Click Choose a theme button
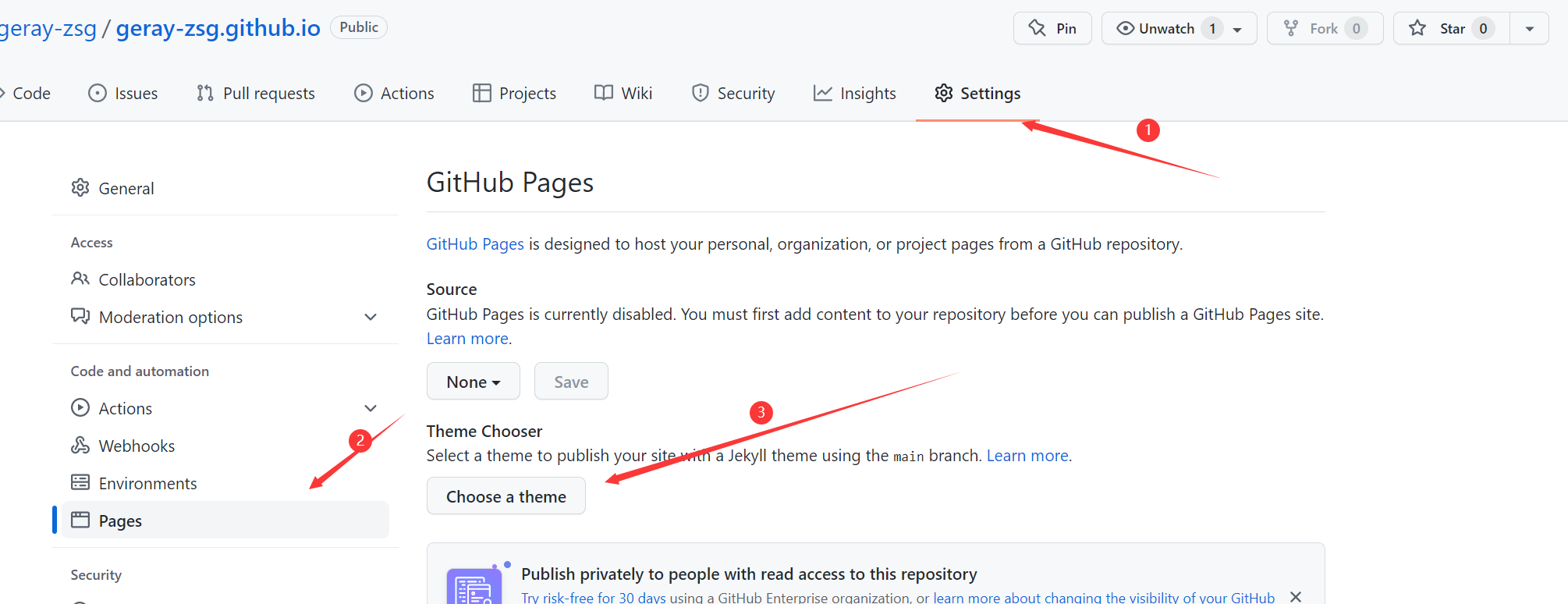Viewport: 1568px width, 604px height. [x=506, y=496]
